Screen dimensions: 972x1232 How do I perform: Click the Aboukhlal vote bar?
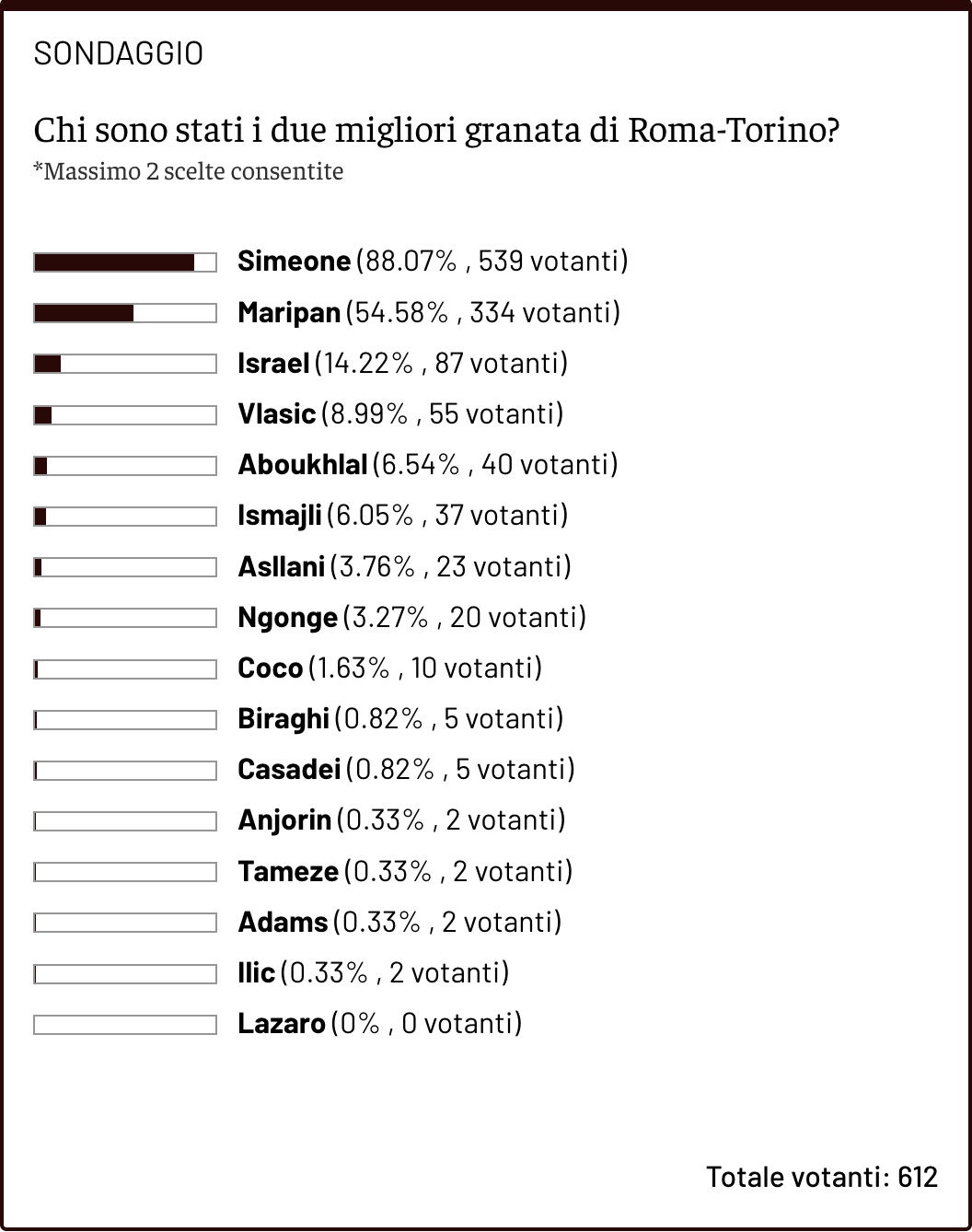click(125, 466)
